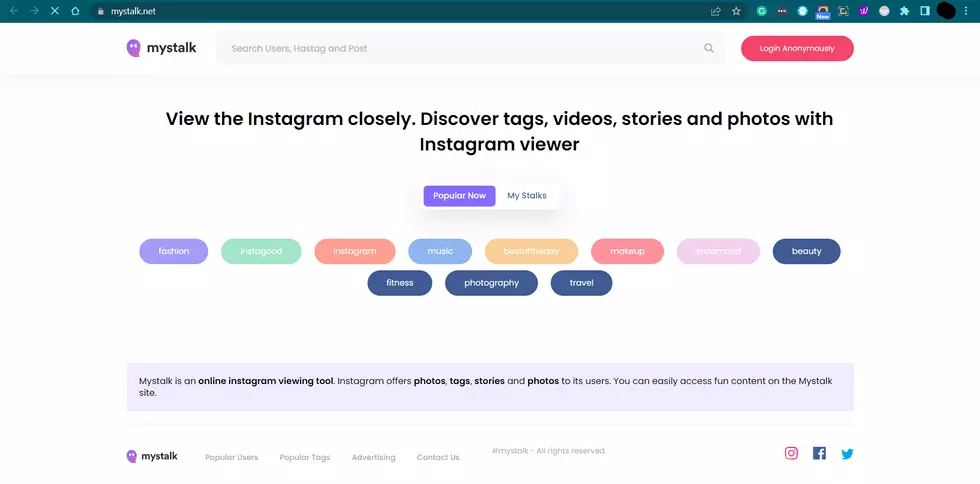Open the fitness tag
The height and width of the screenshot is (484, 980).
click(400, 283)
